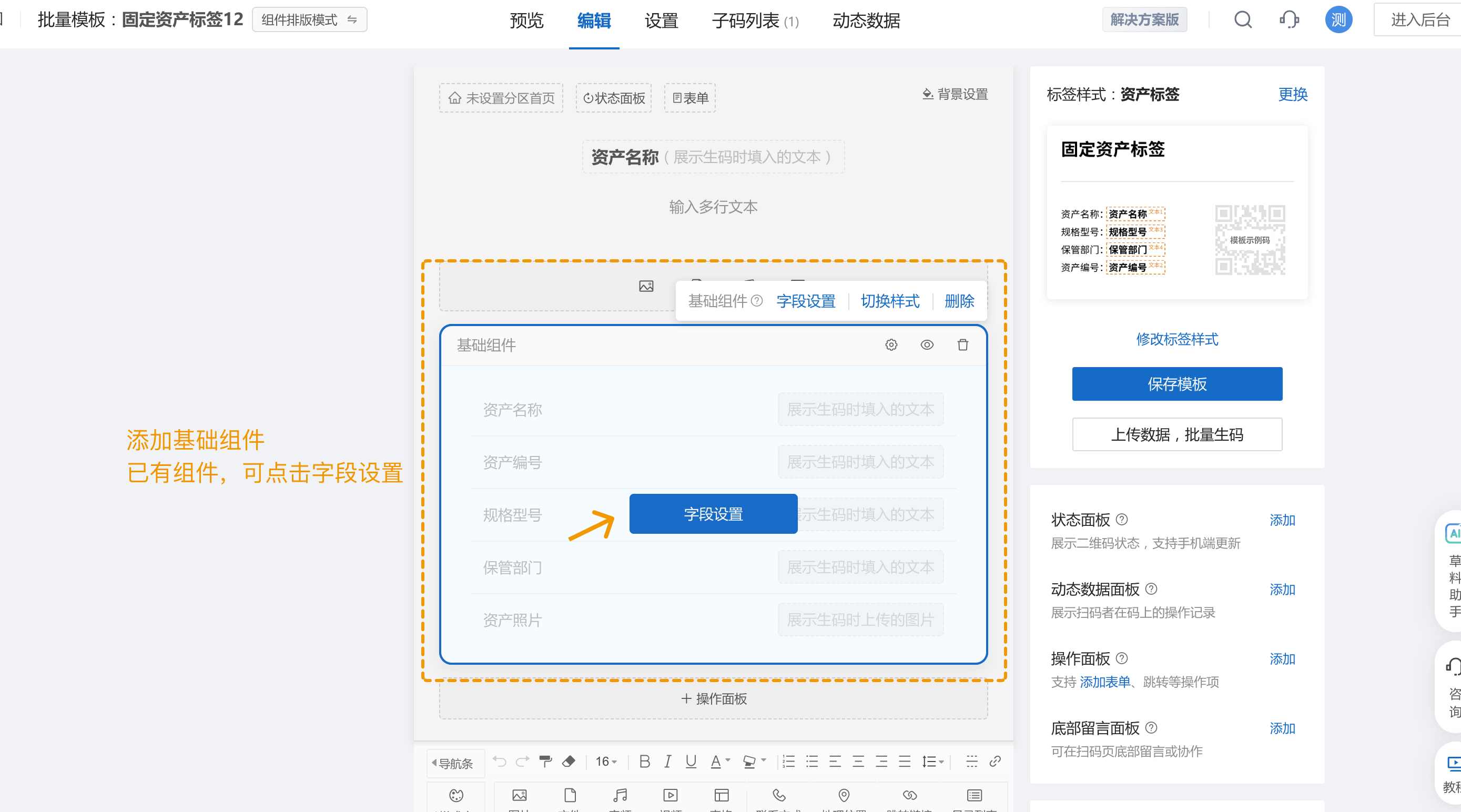Click the audio music note icon

pyautogui.click(x=621, y=795)
